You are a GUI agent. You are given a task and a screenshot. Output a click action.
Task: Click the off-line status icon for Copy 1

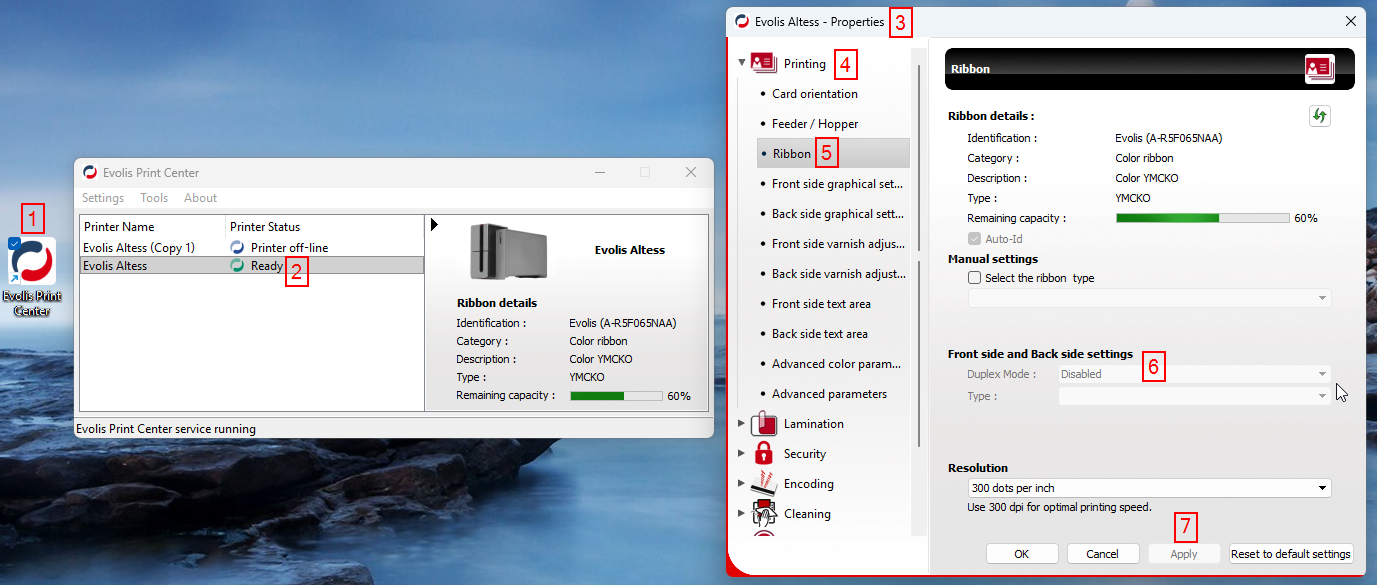pos(237,247)
